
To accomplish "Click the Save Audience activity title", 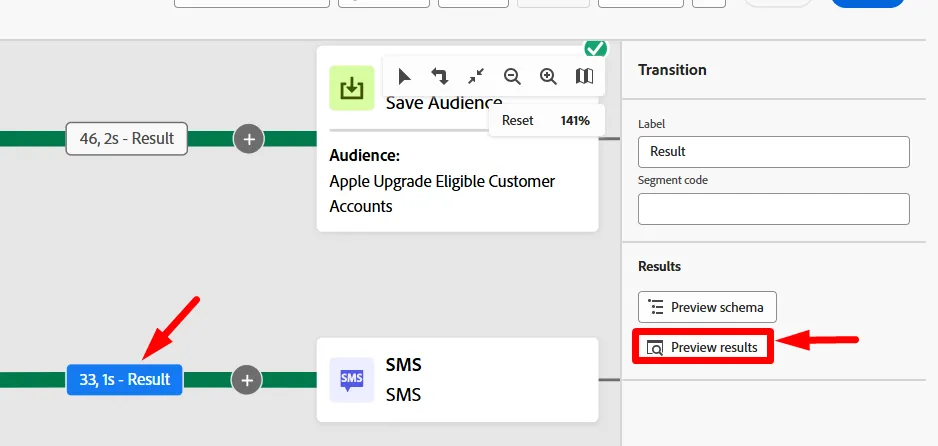I will (x=444, y=103).
